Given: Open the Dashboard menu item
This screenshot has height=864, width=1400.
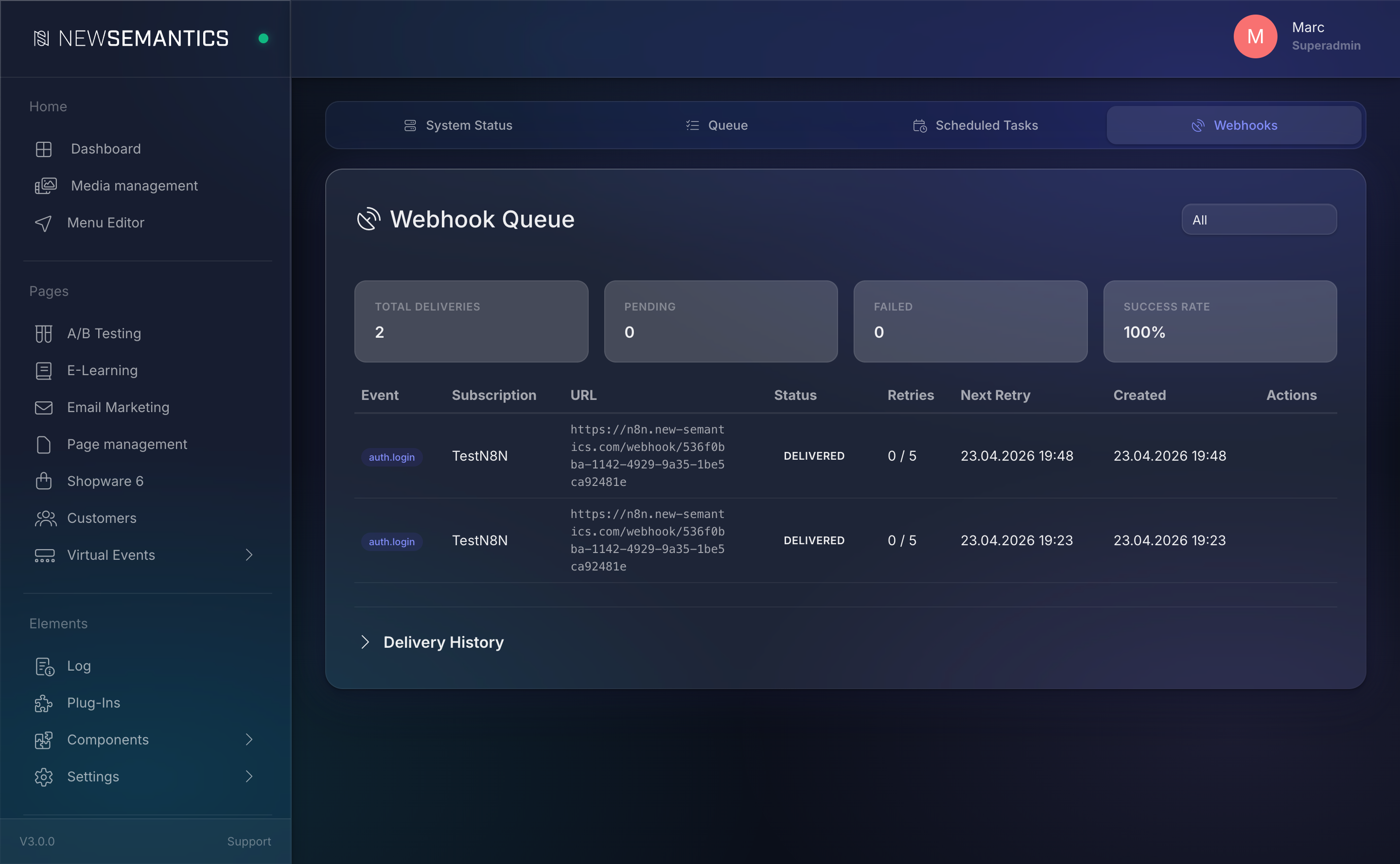Looking at the screenshot, I should pos(106,149).
